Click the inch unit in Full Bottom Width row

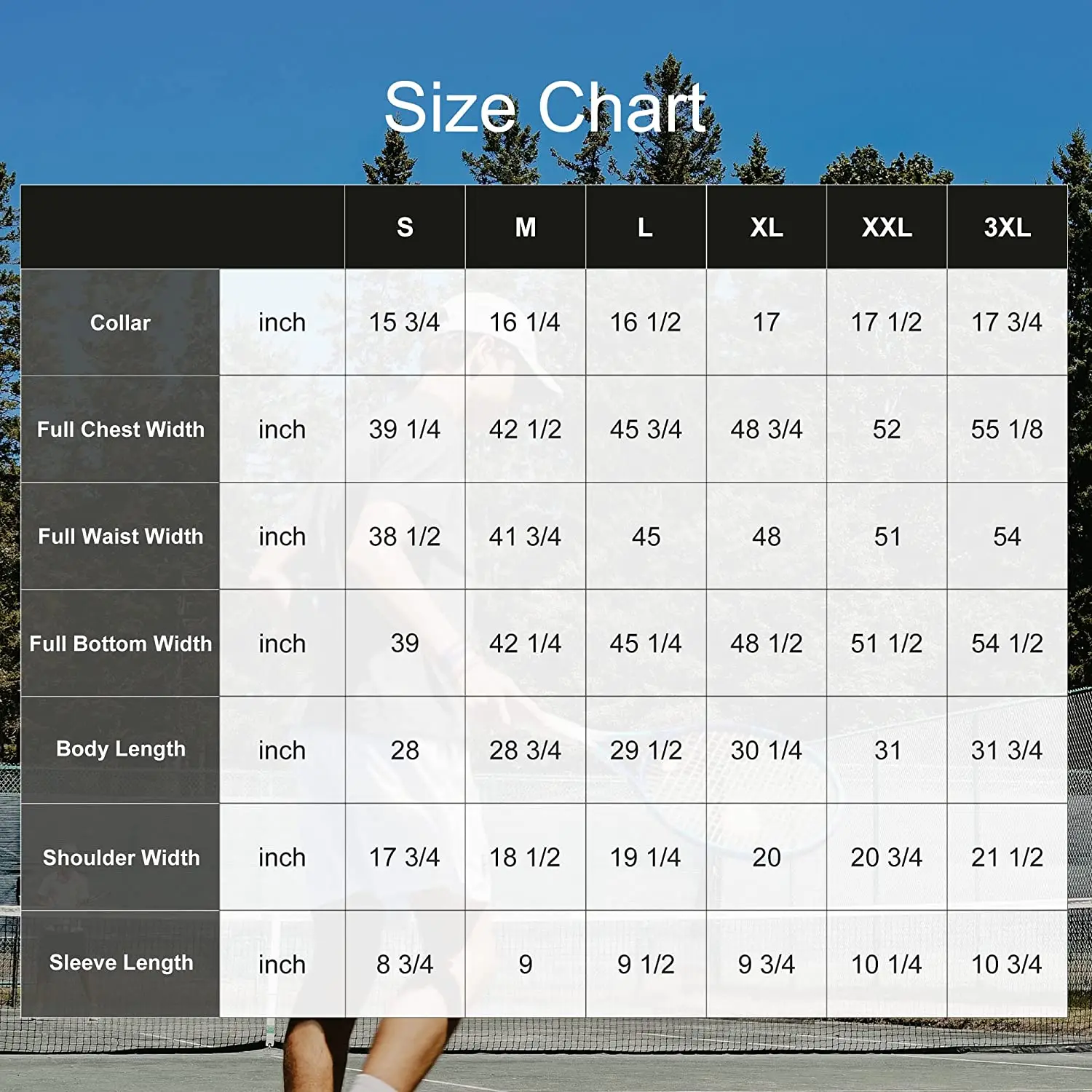(x=282, y=644)
